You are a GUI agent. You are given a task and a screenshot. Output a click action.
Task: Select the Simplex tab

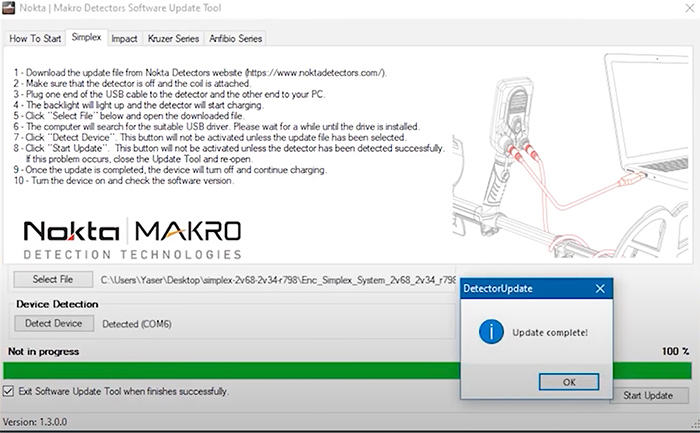(87, 37)
